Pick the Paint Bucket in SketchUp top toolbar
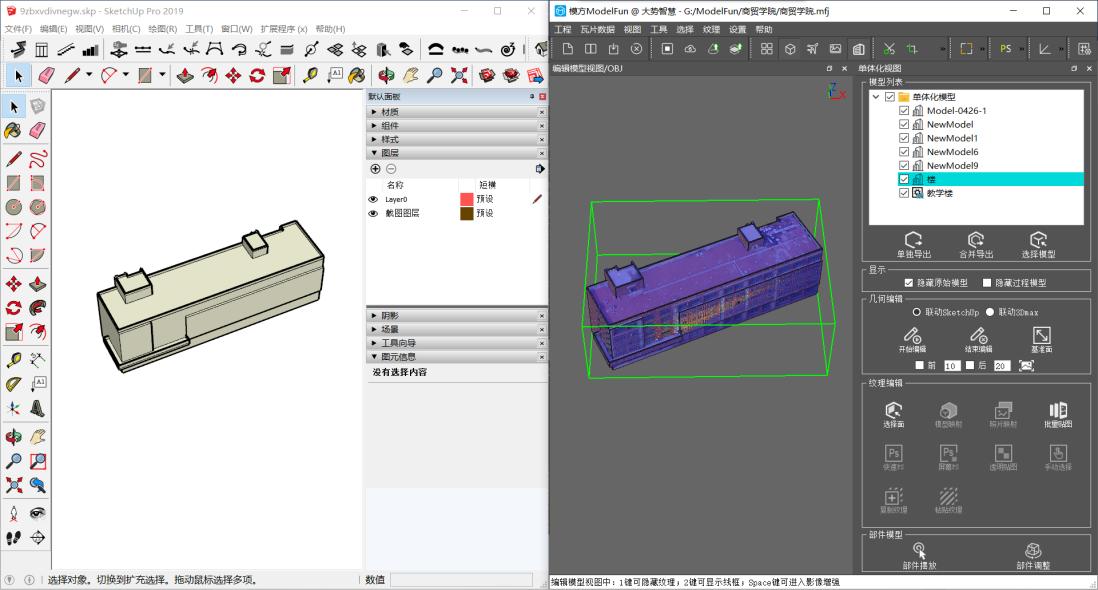This screenshot has height=590, width=1098. pos(356,75)
